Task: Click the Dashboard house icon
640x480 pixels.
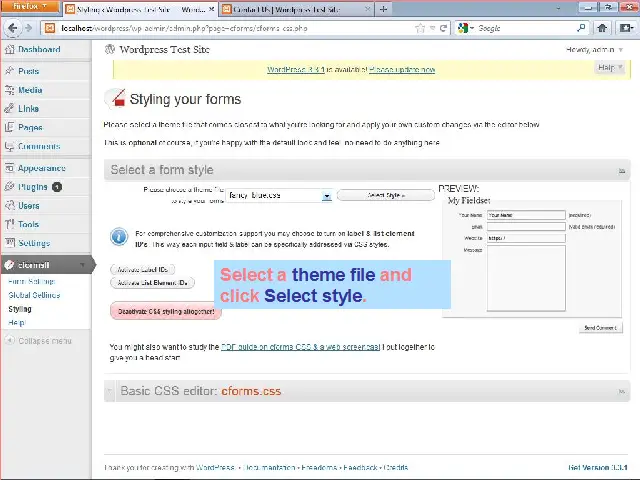Action: tap(9, 49)
